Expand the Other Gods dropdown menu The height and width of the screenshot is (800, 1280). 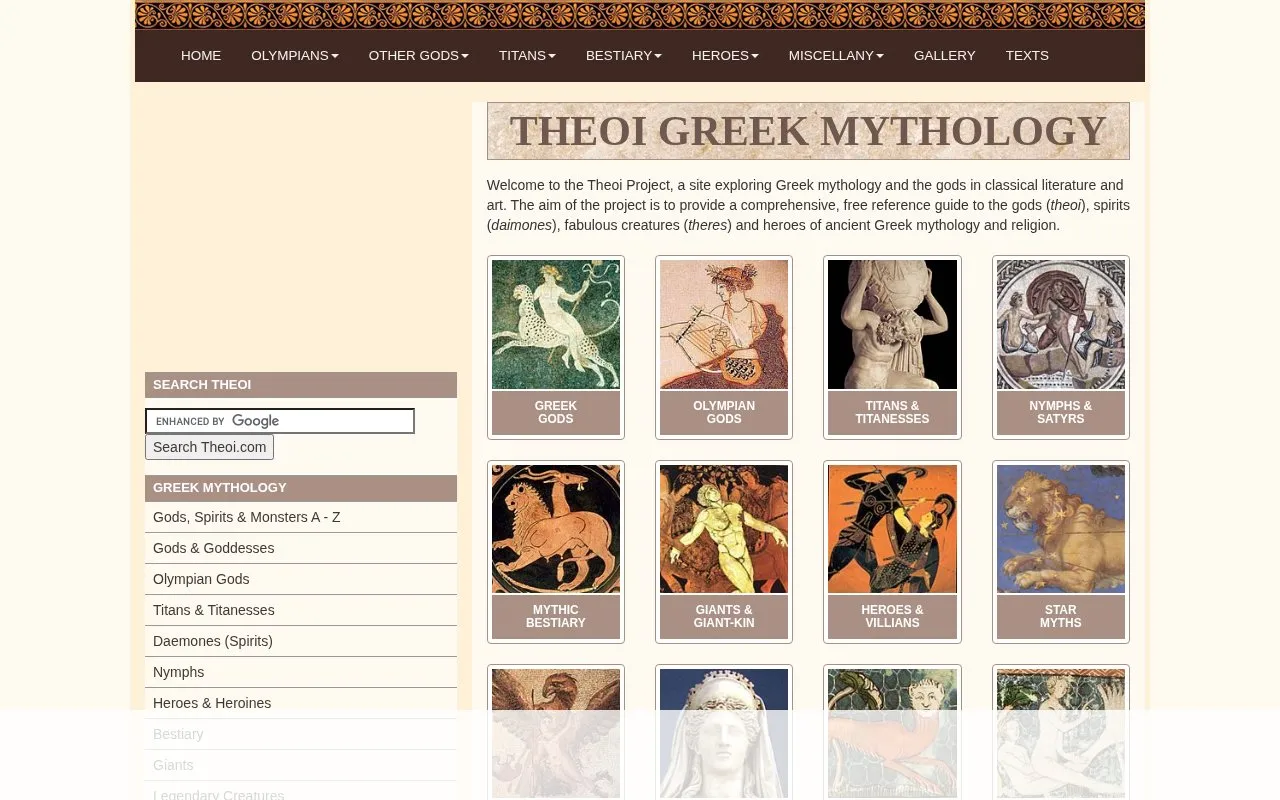419,56
